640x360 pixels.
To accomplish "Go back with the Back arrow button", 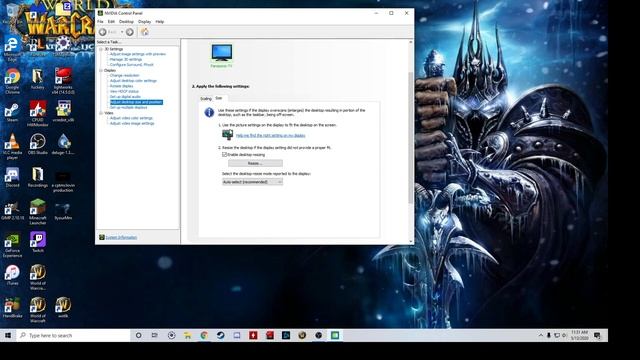I will tap(103, 32).
